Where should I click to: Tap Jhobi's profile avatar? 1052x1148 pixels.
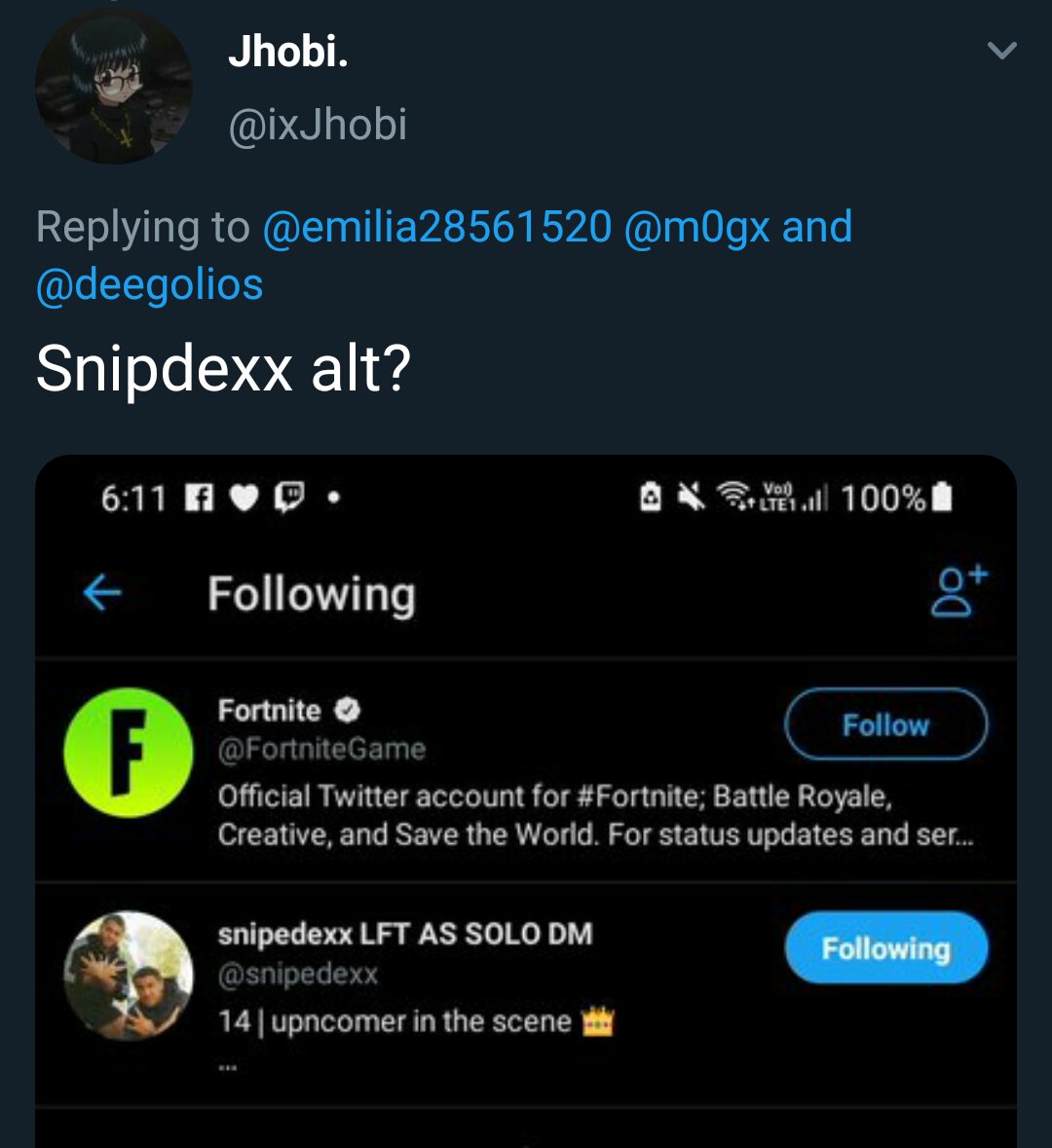[x=113, y=87]
